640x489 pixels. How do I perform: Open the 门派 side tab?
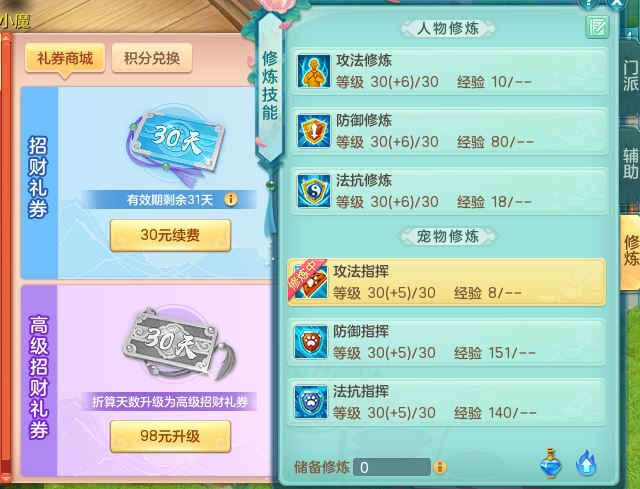tap(630, 77)
